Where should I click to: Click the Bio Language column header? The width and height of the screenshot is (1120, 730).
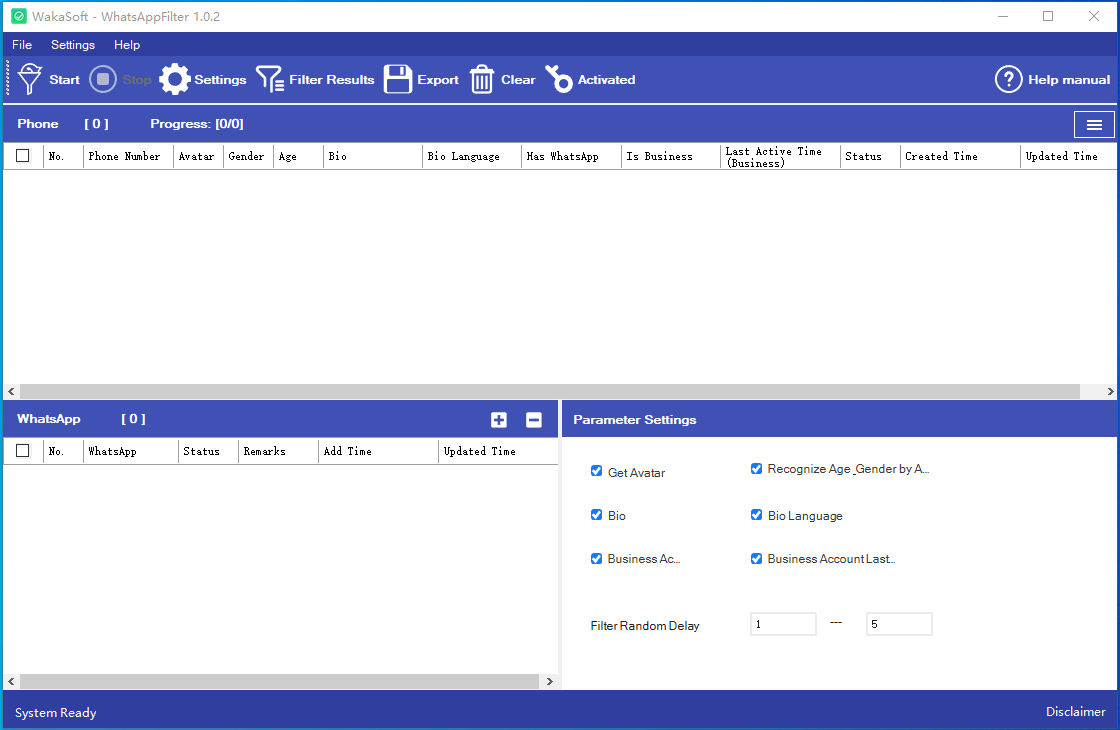(x=472, y=156)
